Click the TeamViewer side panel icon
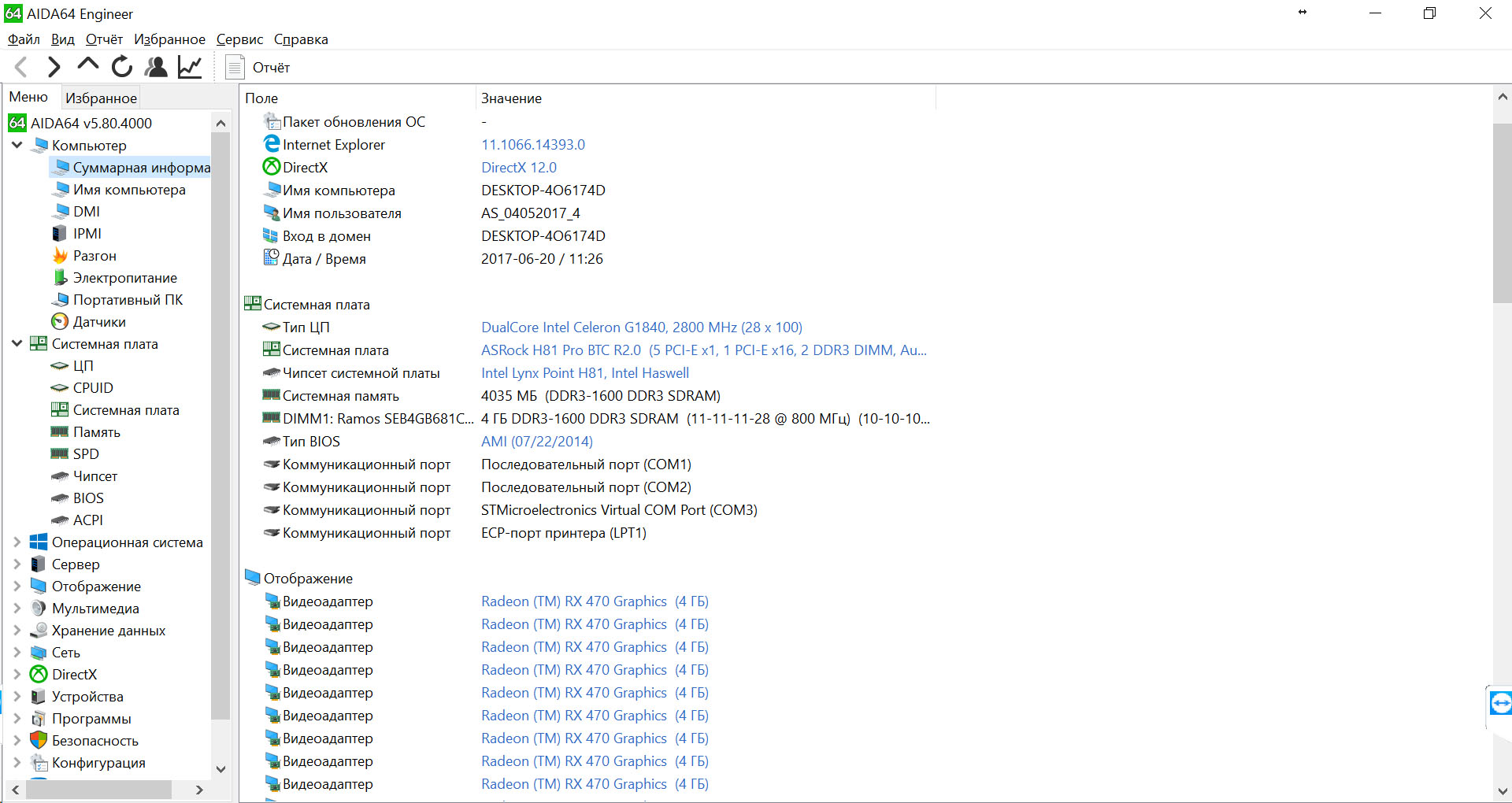 point(1500,703)
